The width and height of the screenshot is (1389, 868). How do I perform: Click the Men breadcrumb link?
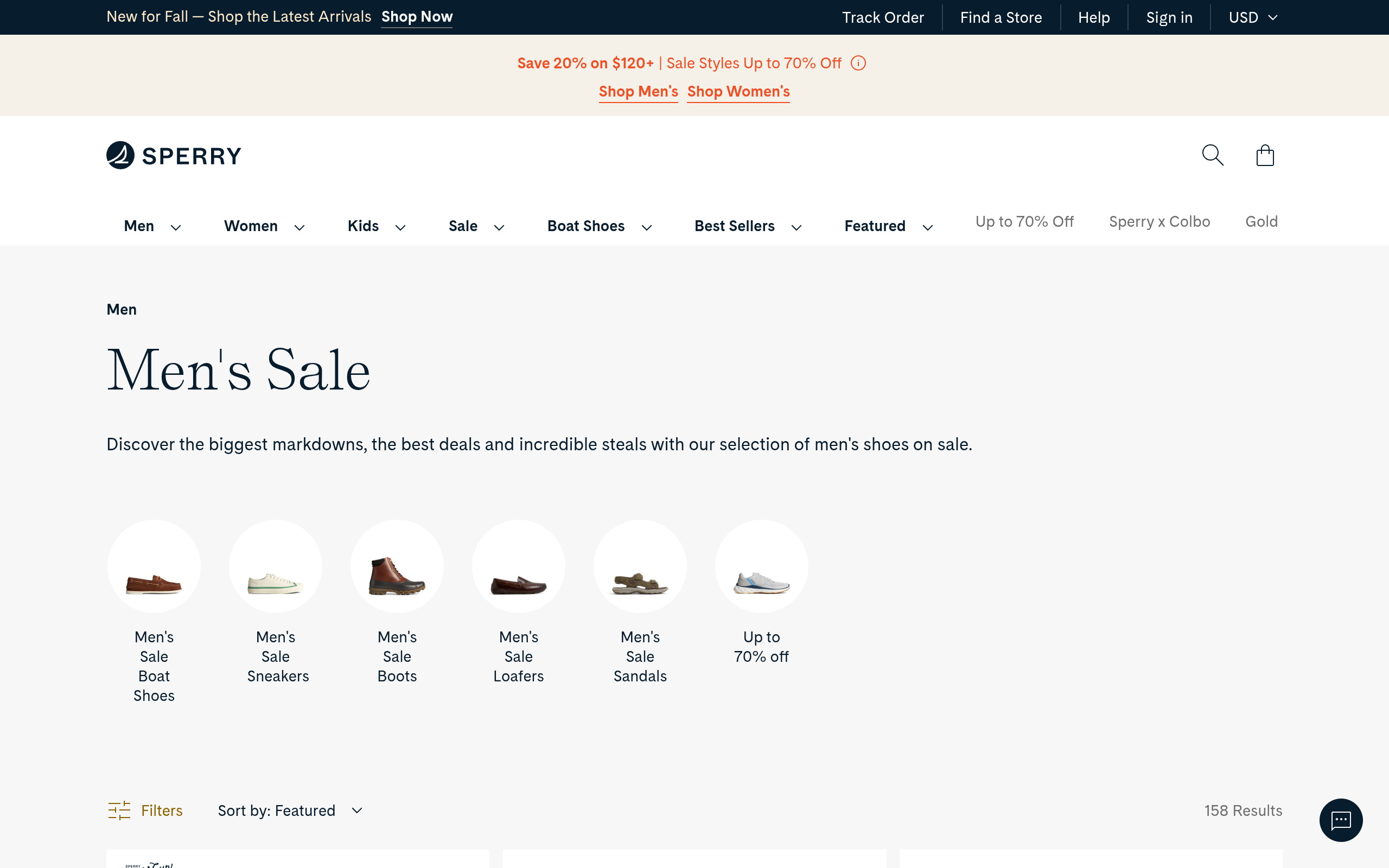point(122,309)
